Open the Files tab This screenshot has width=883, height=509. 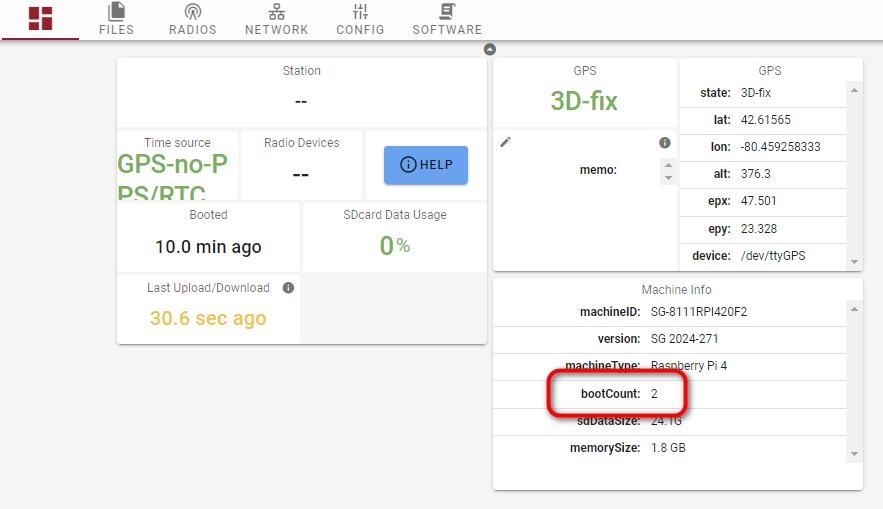[x=116, y=19]
